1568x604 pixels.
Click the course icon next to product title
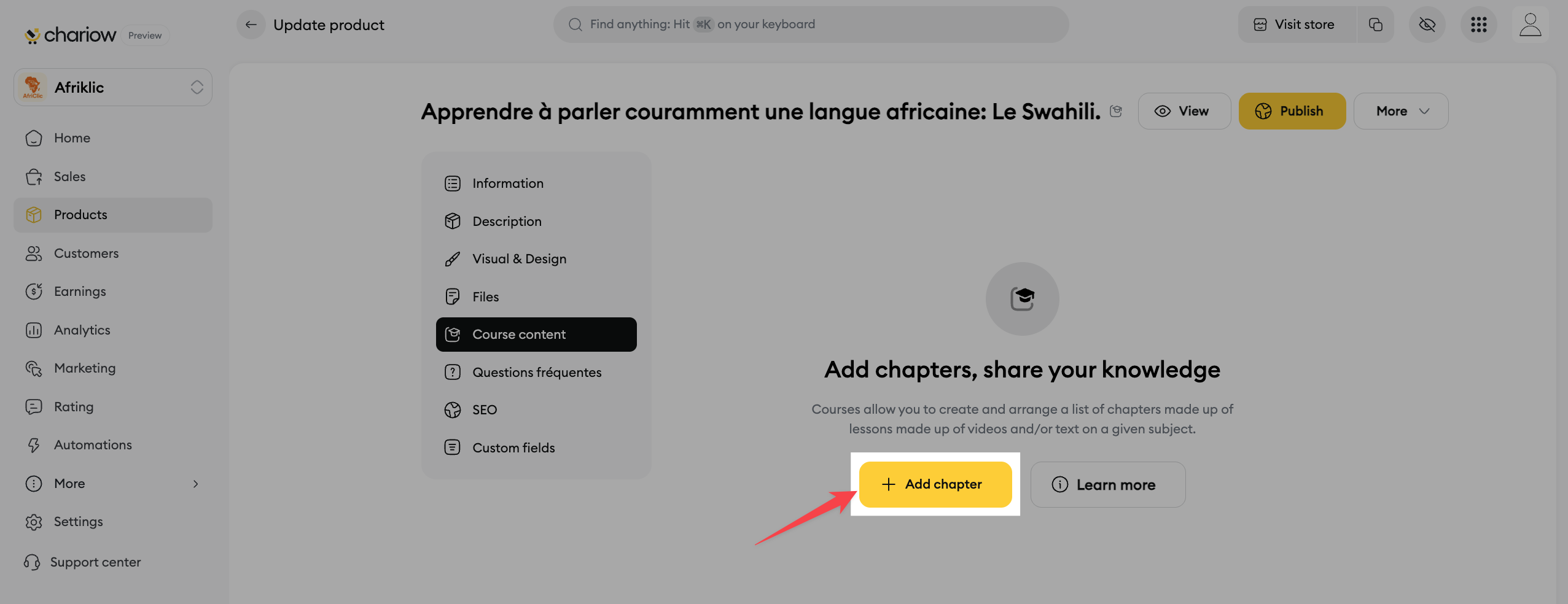(1116, 111)
